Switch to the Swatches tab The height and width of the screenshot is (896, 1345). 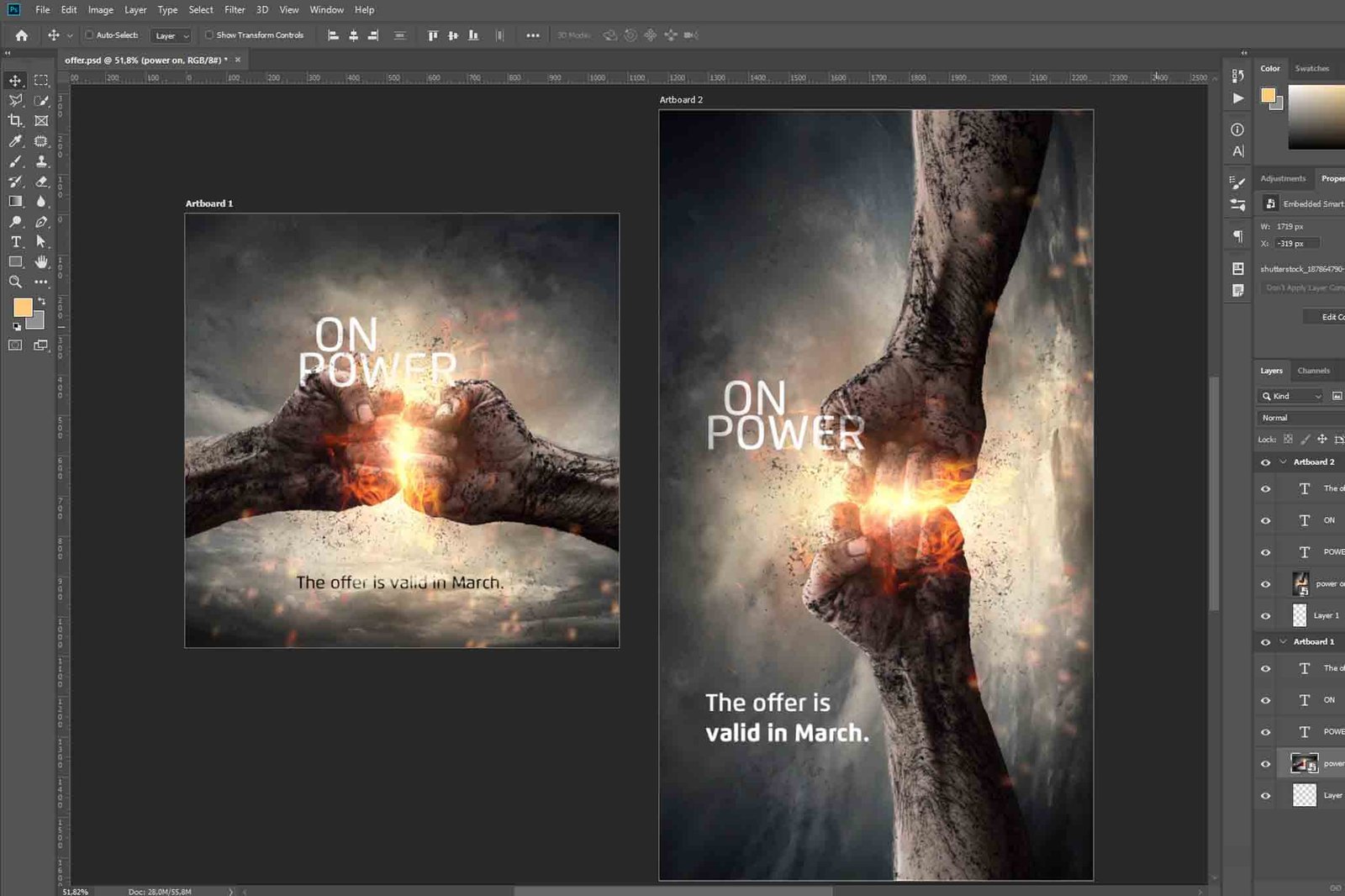[x=1311, y=69]
